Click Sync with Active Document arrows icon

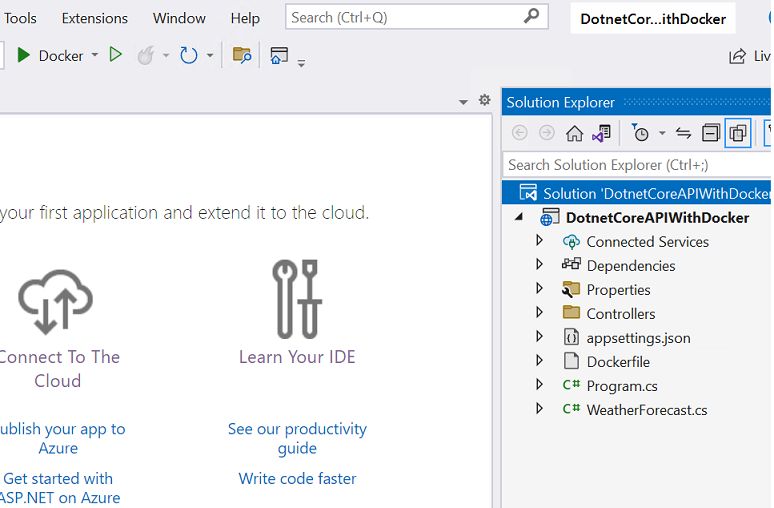(x=684, y=133)
